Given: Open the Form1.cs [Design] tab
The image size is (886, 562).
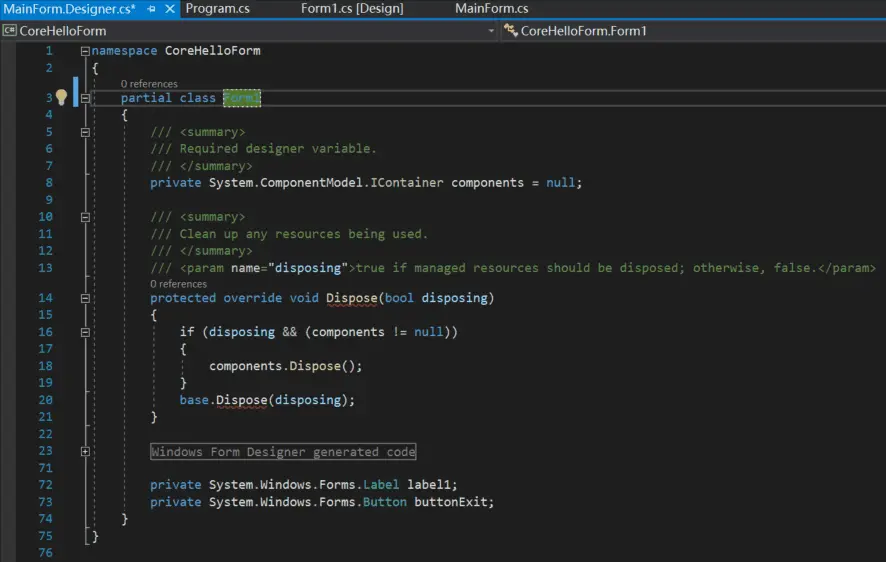Looking at the screenshot, I should click(352, 8).
